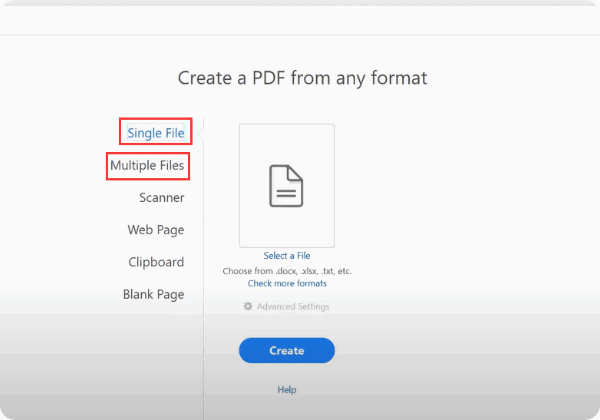
Task: Click the blue Create button
Action: pyautogui.click(x=287, y=350)
